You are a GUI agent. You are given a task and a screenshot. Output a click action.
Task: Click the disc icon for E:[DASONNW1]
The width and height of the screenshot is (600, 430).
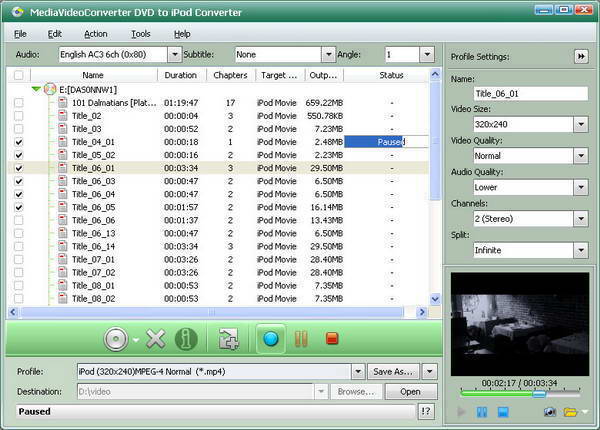tap(50, 90)
